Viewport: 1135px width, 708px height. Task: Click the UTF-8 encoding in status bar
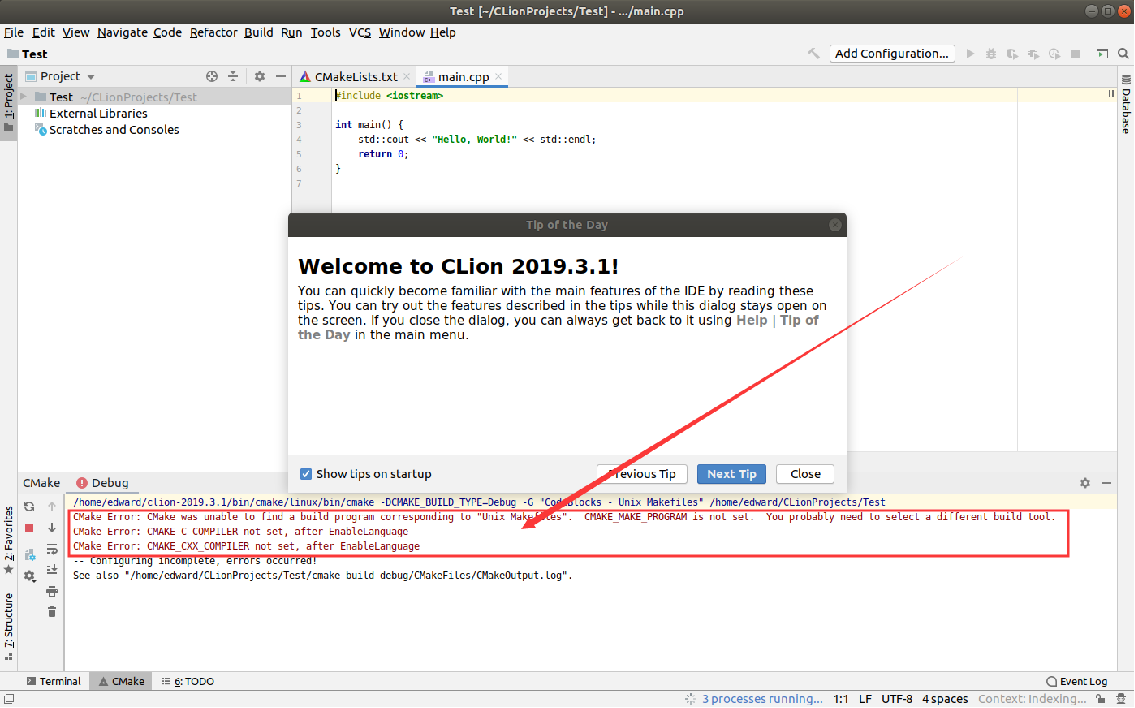896,699
